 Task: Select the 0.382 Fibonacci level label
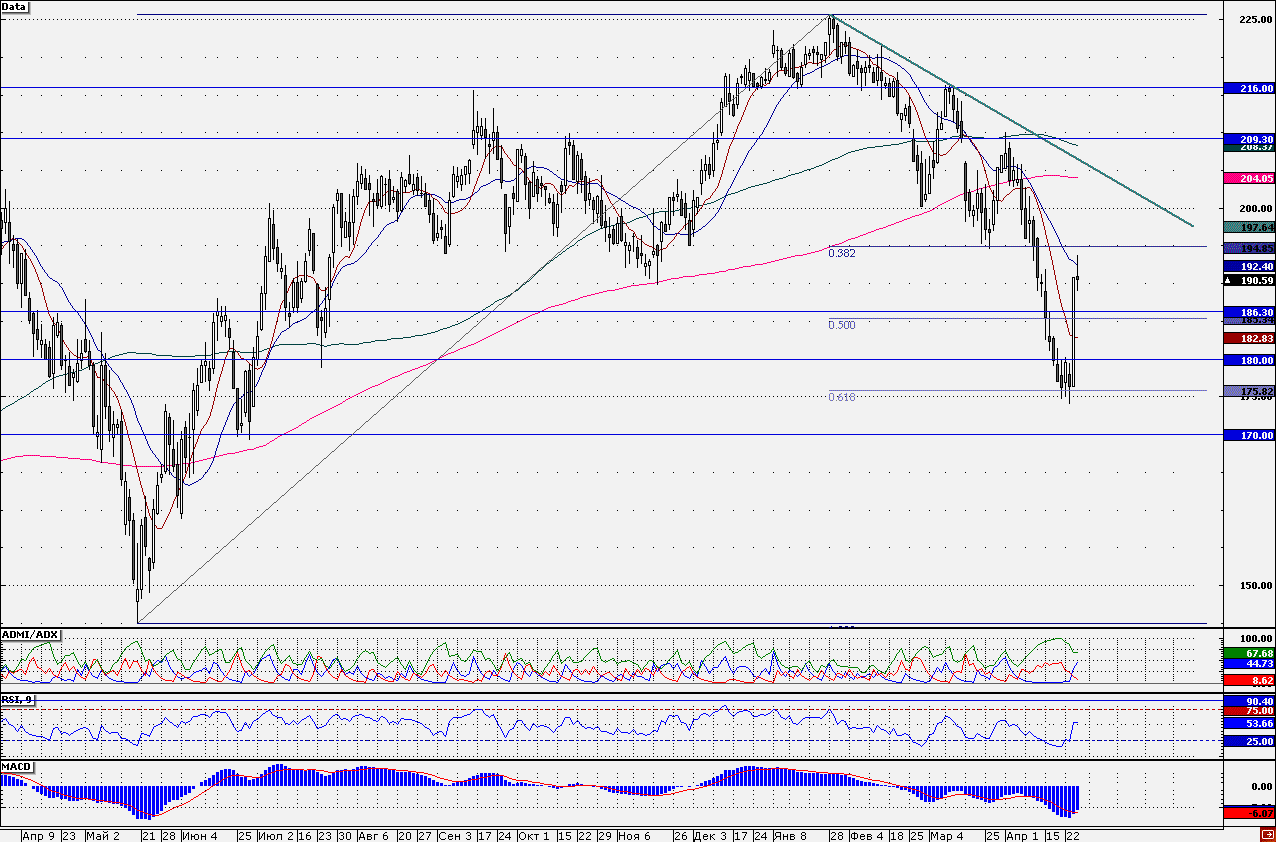coord(841,254)
